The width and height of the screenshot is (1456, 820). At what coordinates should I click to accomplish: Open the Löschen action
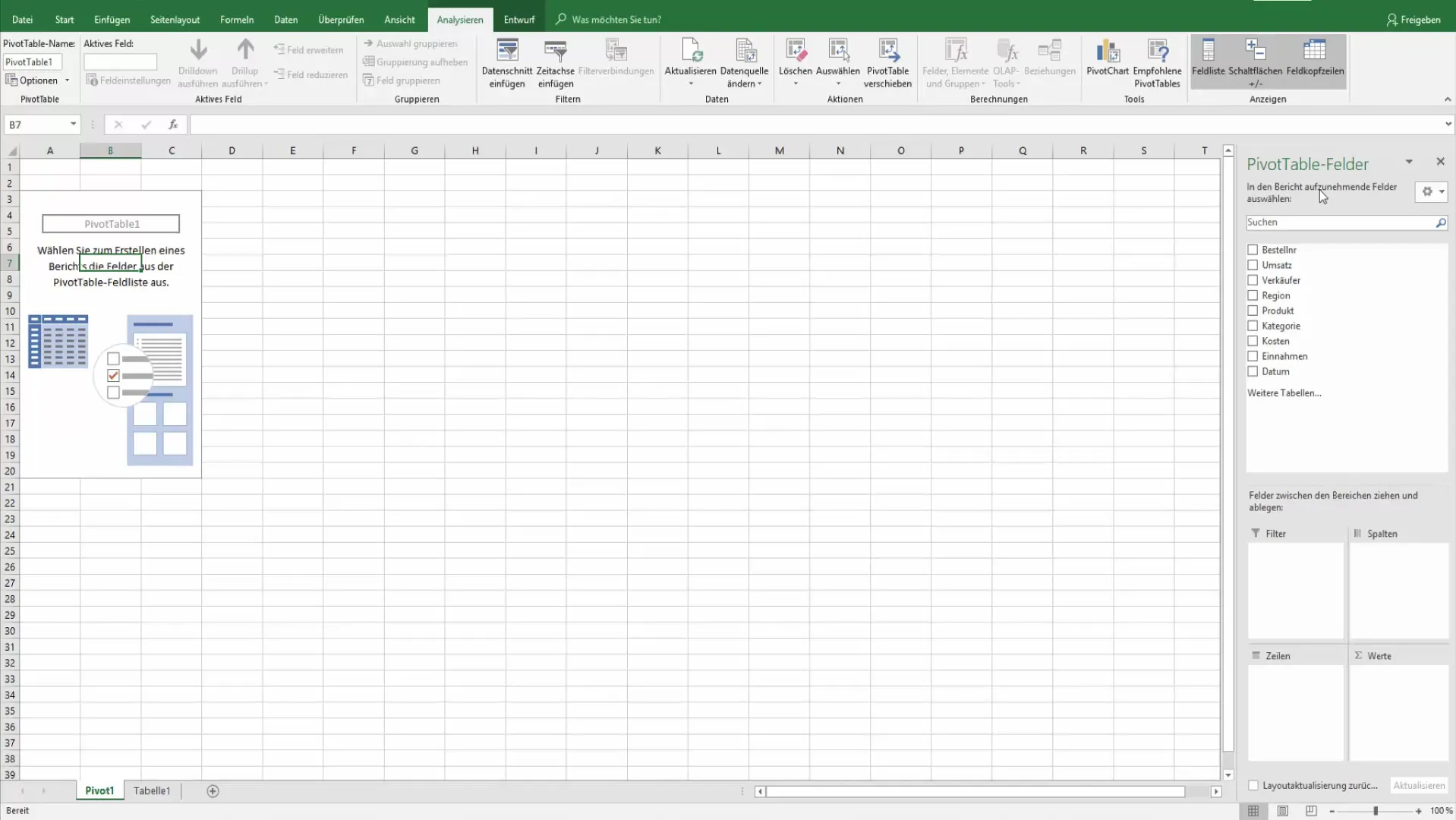point(795,63)
